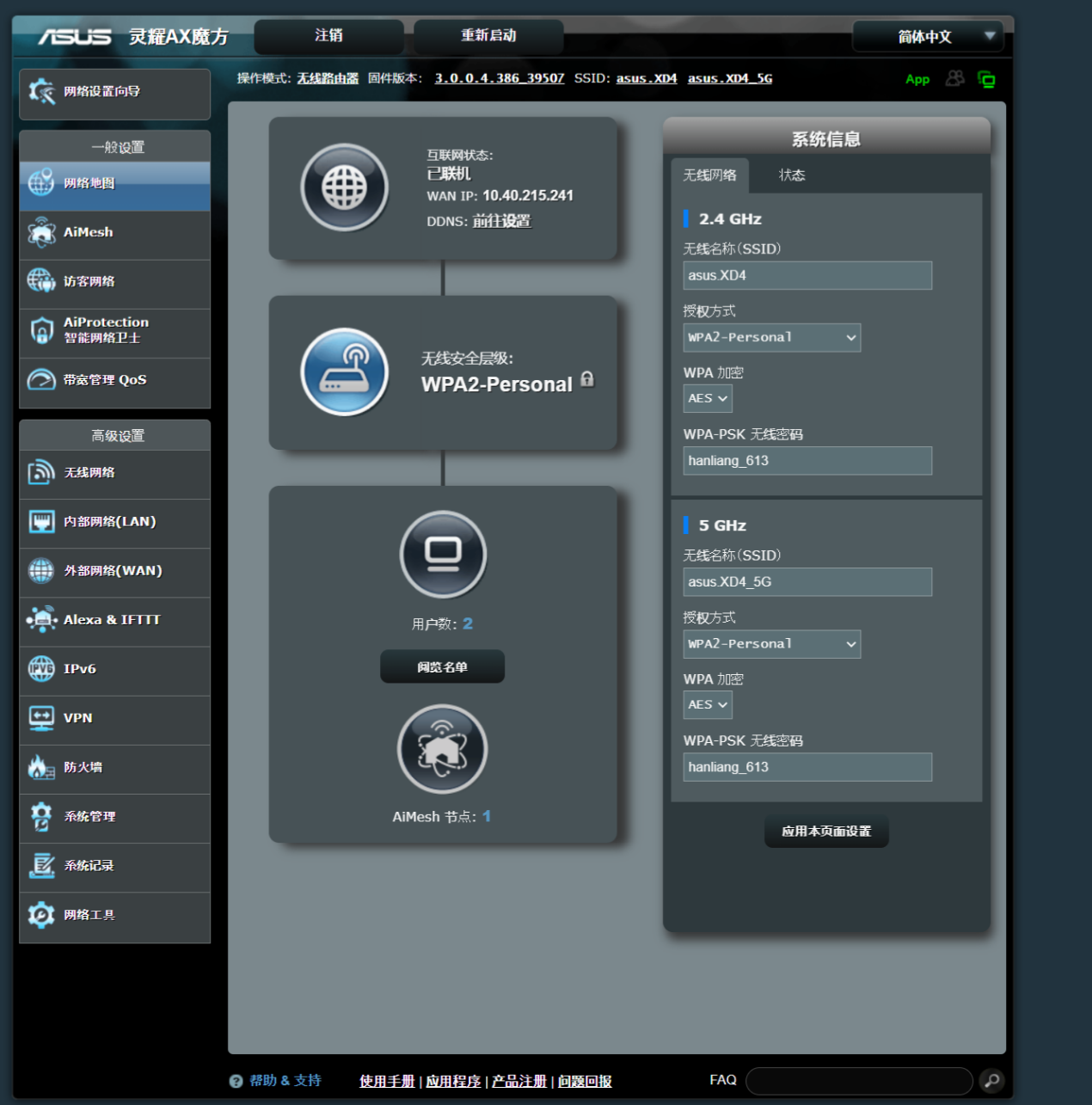Open 5 GHz authentication method dropdown

tap(772, 644)
